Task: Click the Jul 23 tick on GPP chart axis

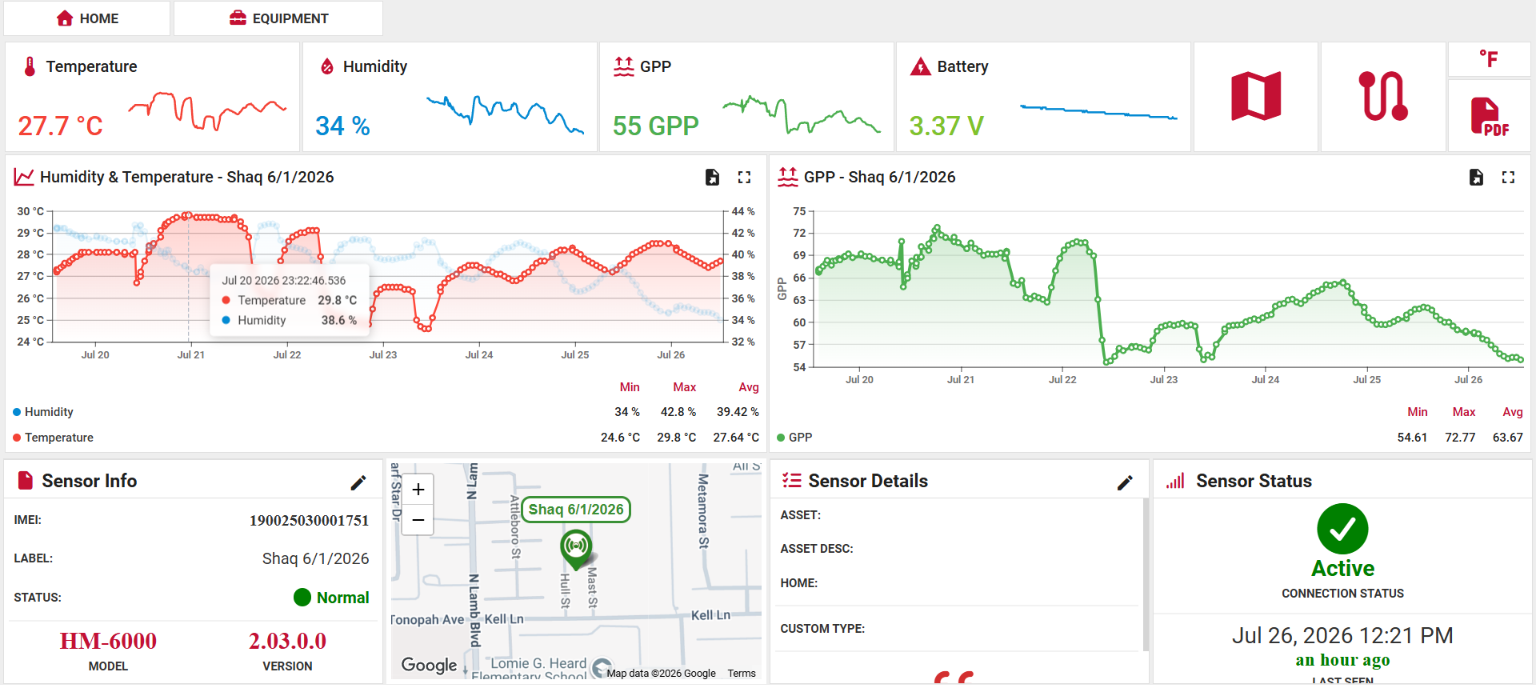Action: tap(1164, 380)
